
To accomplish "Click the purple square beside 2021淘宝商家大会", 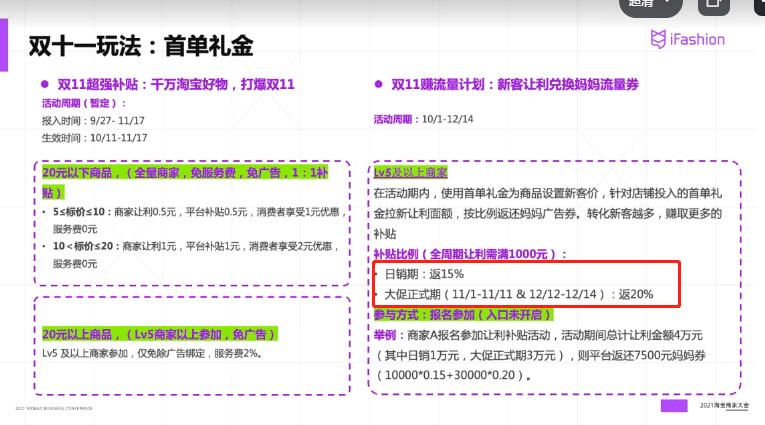I will click(674, 405).
